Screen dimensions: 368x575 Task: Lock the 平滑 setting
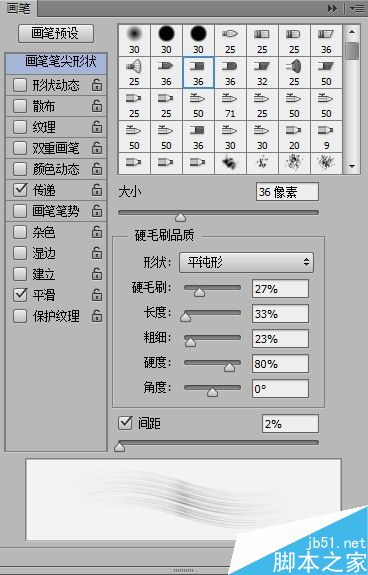97,295
